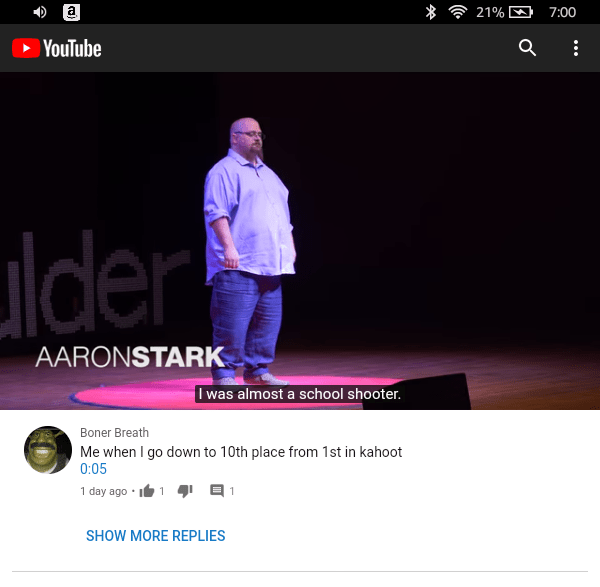Open YouTube search with the magnifier icon
The image size is (600, 587).
[527, 48]
